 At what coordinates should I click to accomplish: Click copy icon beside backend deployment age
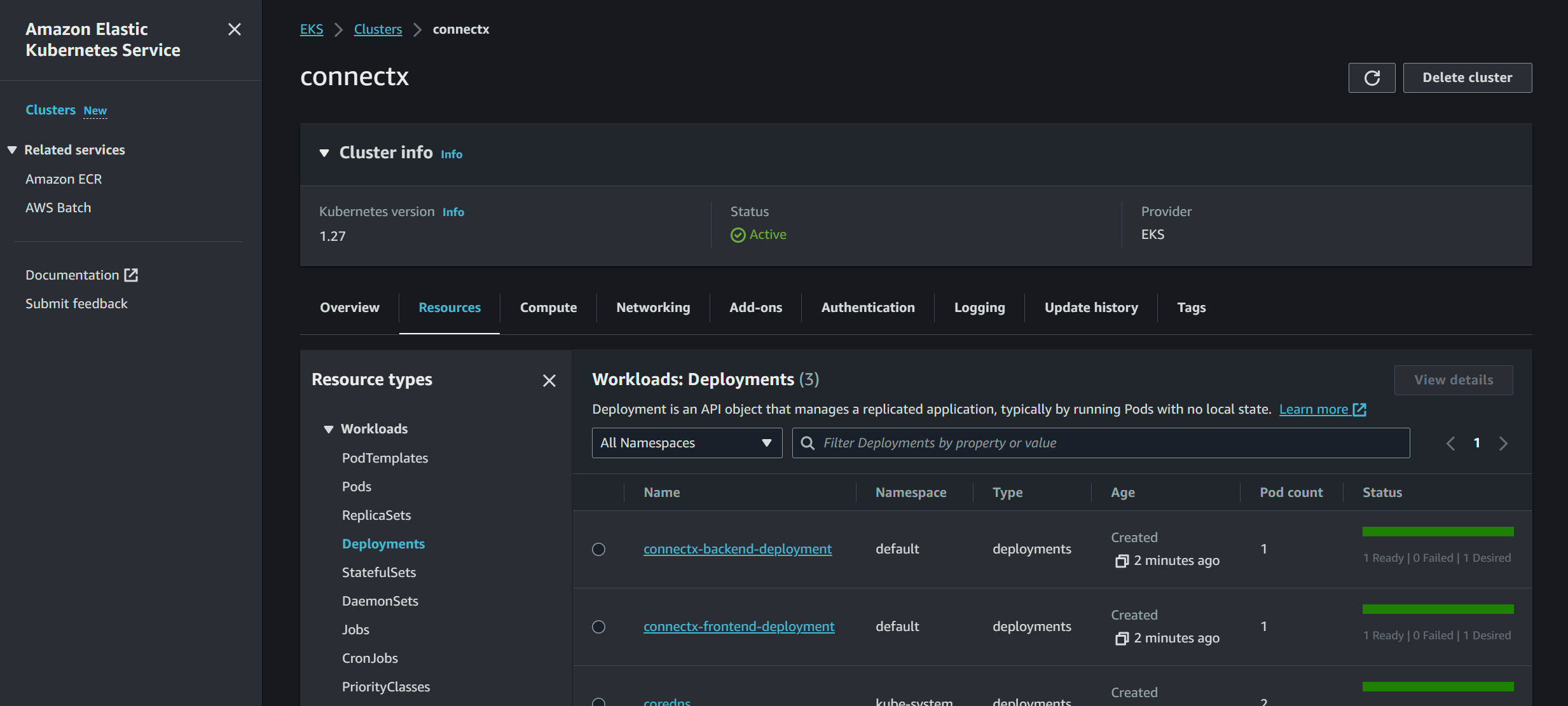click(x=1122, y=560)
